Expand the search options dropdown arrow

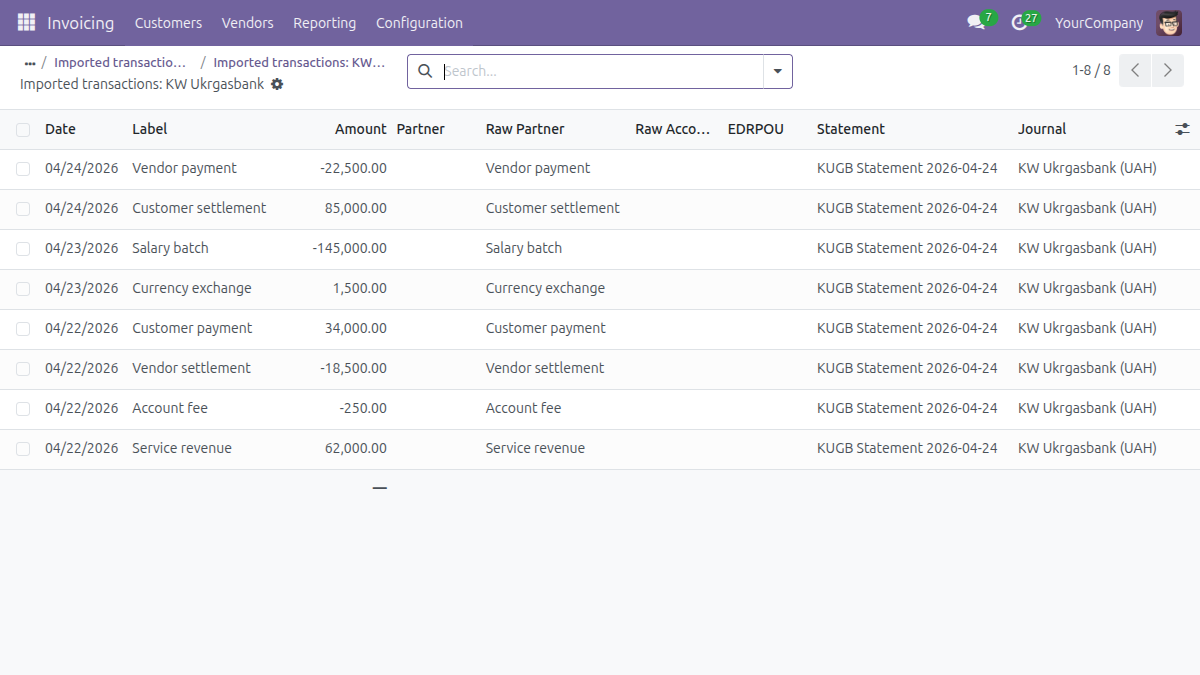(778, 71)
